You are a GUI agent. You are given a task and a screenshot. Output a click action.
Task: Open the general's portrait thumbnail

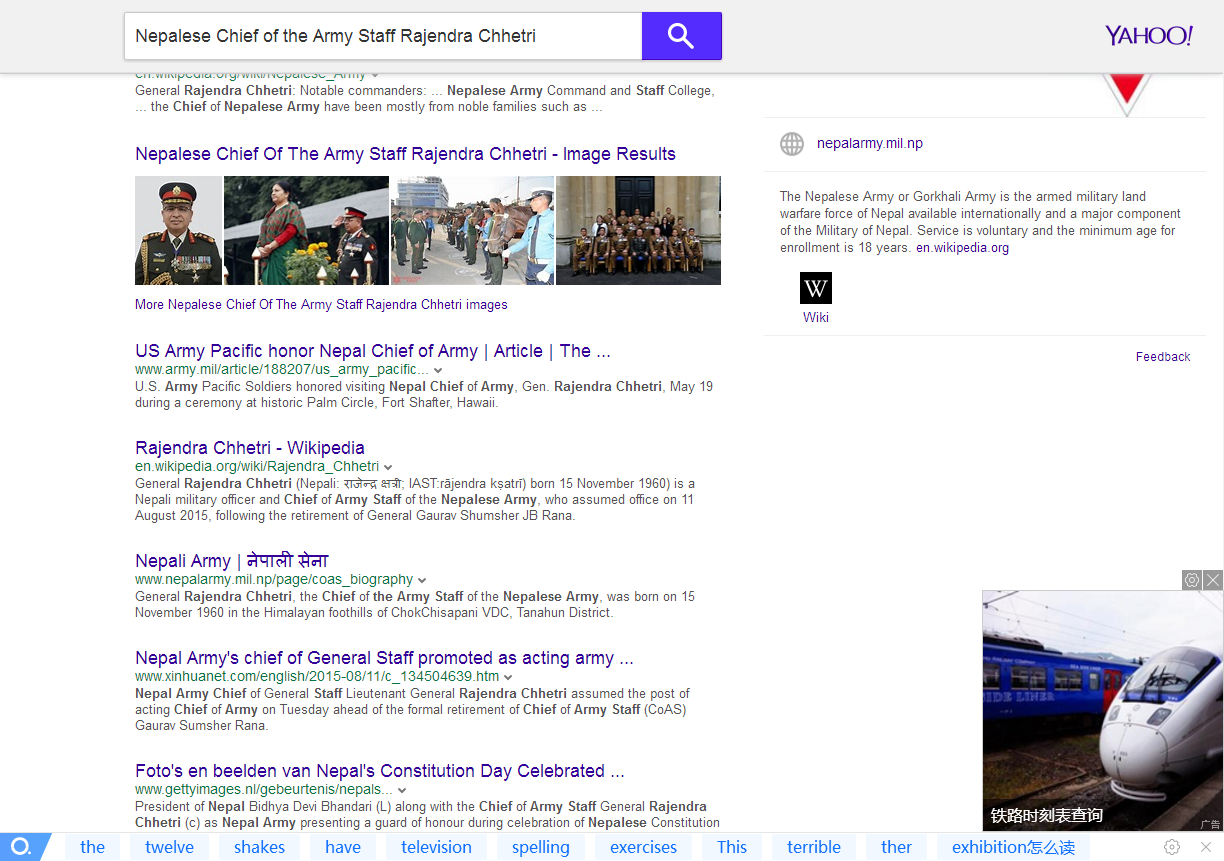click(178, 231)
